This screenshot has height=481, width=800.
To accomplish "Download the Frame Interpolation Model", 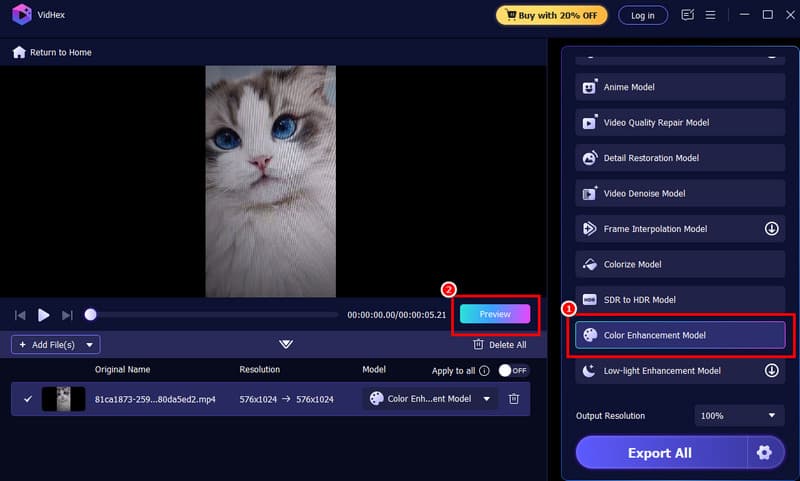I will (x=772, y=229).
